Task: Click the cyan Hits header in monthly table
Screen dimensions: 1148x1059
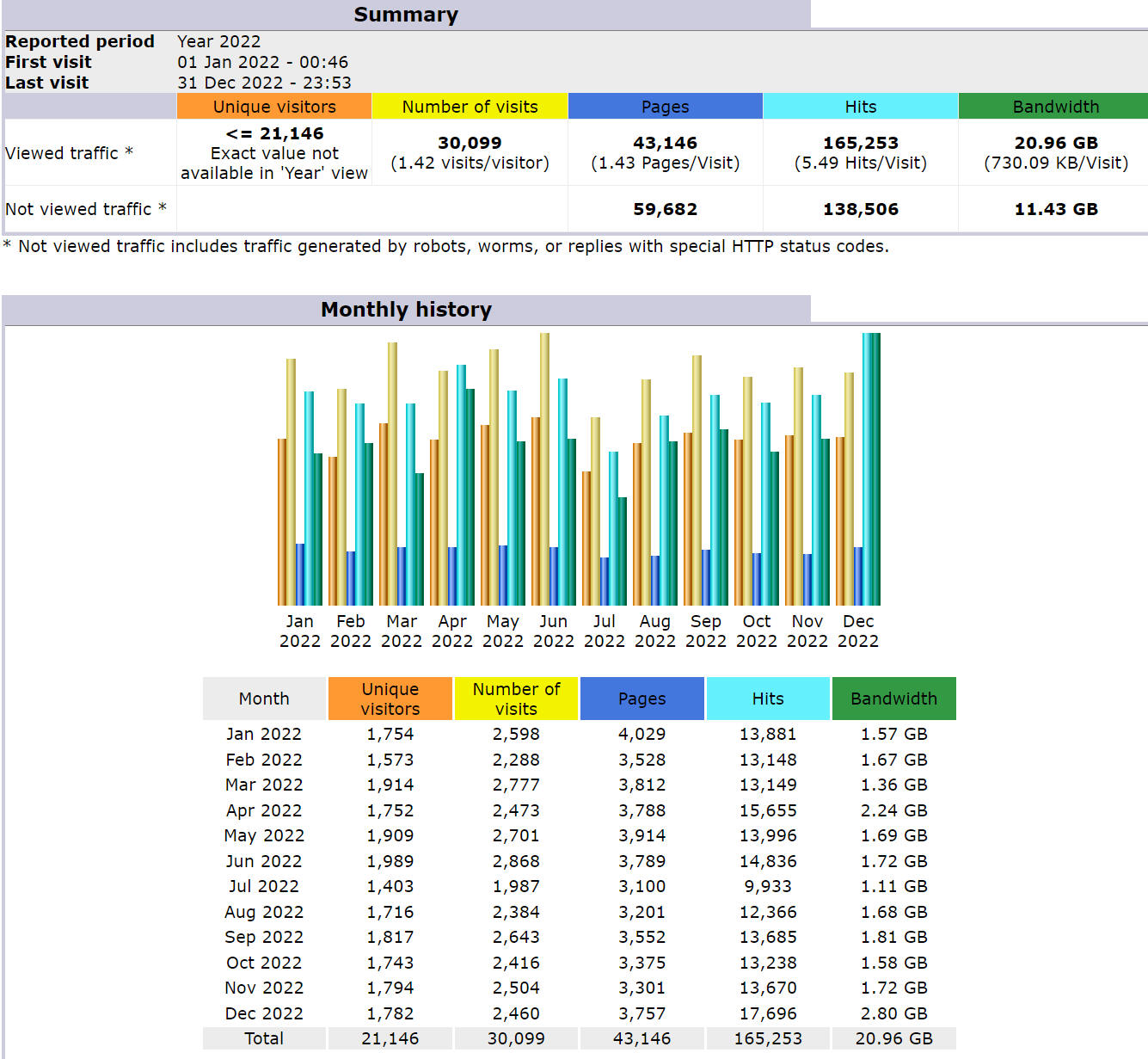Action: click(x=767, y=699)
